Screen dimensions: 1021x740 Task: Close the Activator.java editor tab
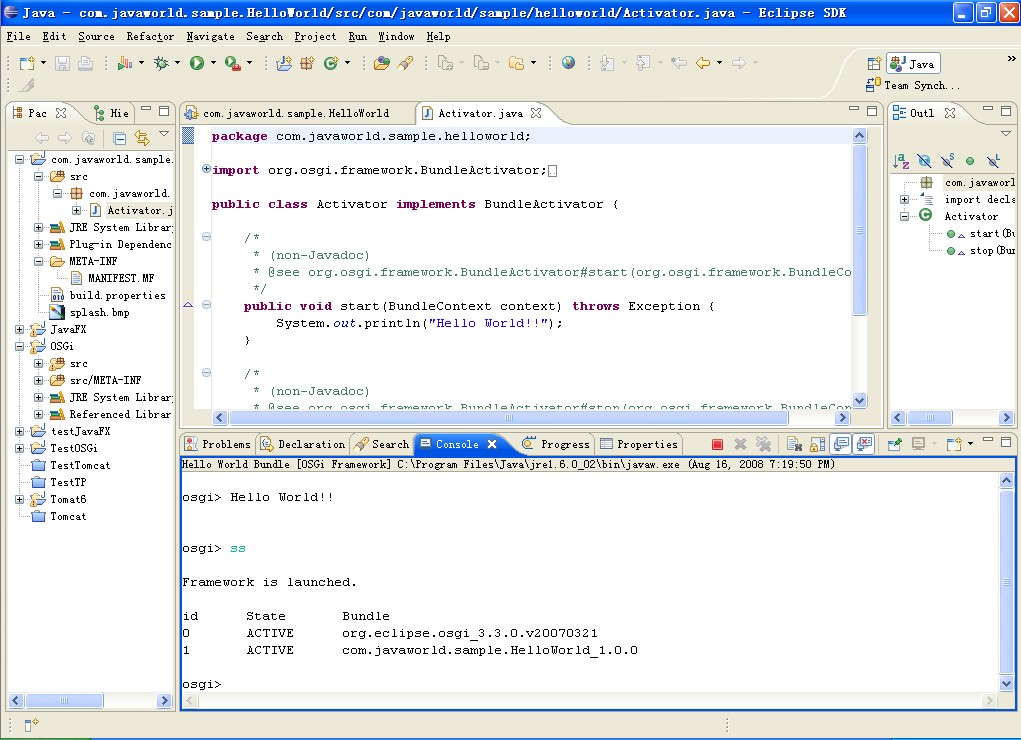pos(536,113)
